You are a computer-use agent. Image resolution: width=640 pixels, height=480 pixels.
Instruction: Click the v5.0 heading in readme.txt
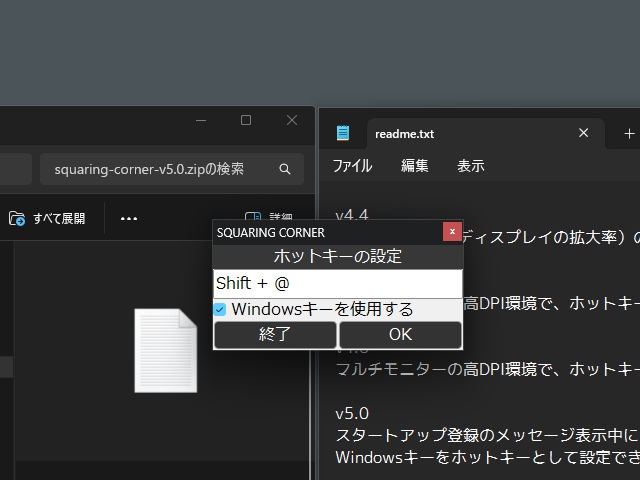point(352,413)
